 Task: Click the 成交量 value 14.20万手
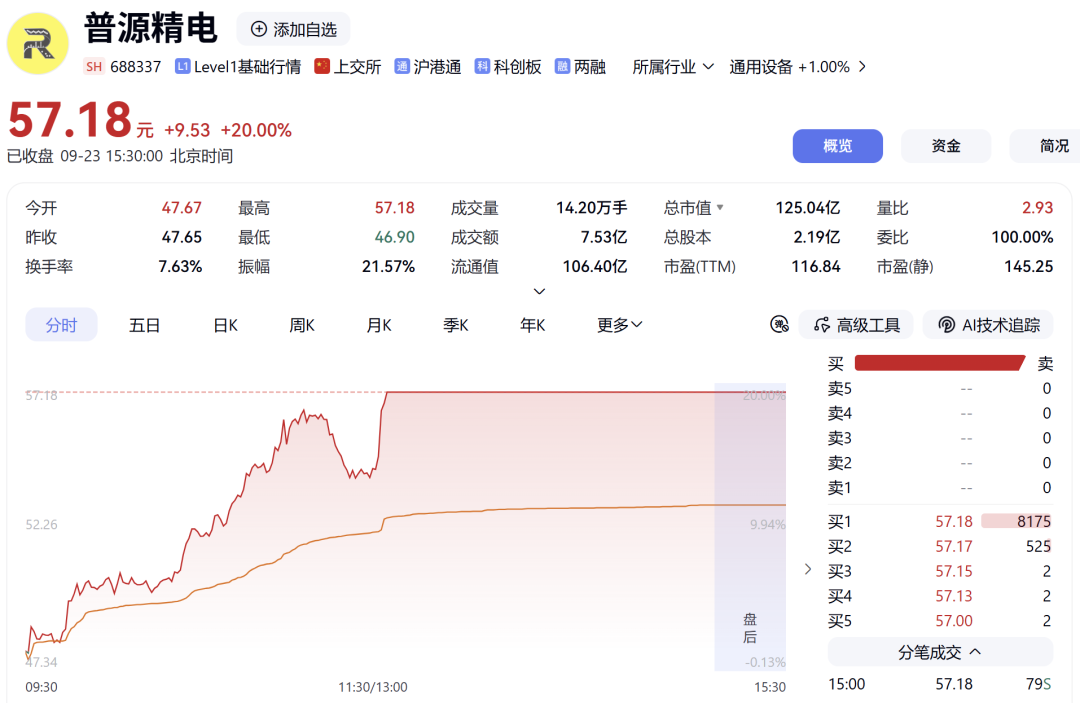tap(592, 207)
